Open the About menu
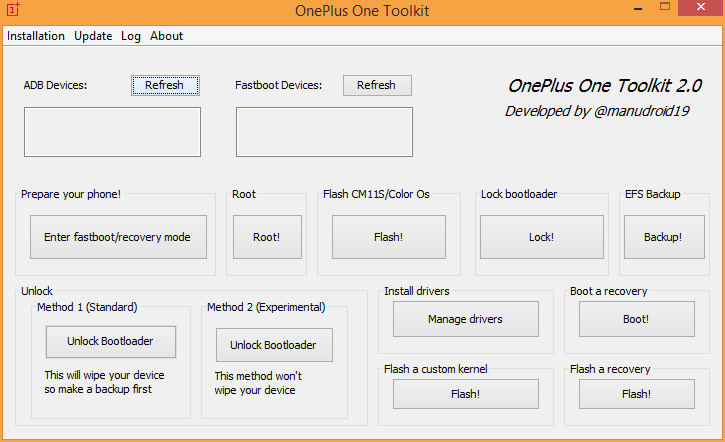 click(x=166, y=36)
